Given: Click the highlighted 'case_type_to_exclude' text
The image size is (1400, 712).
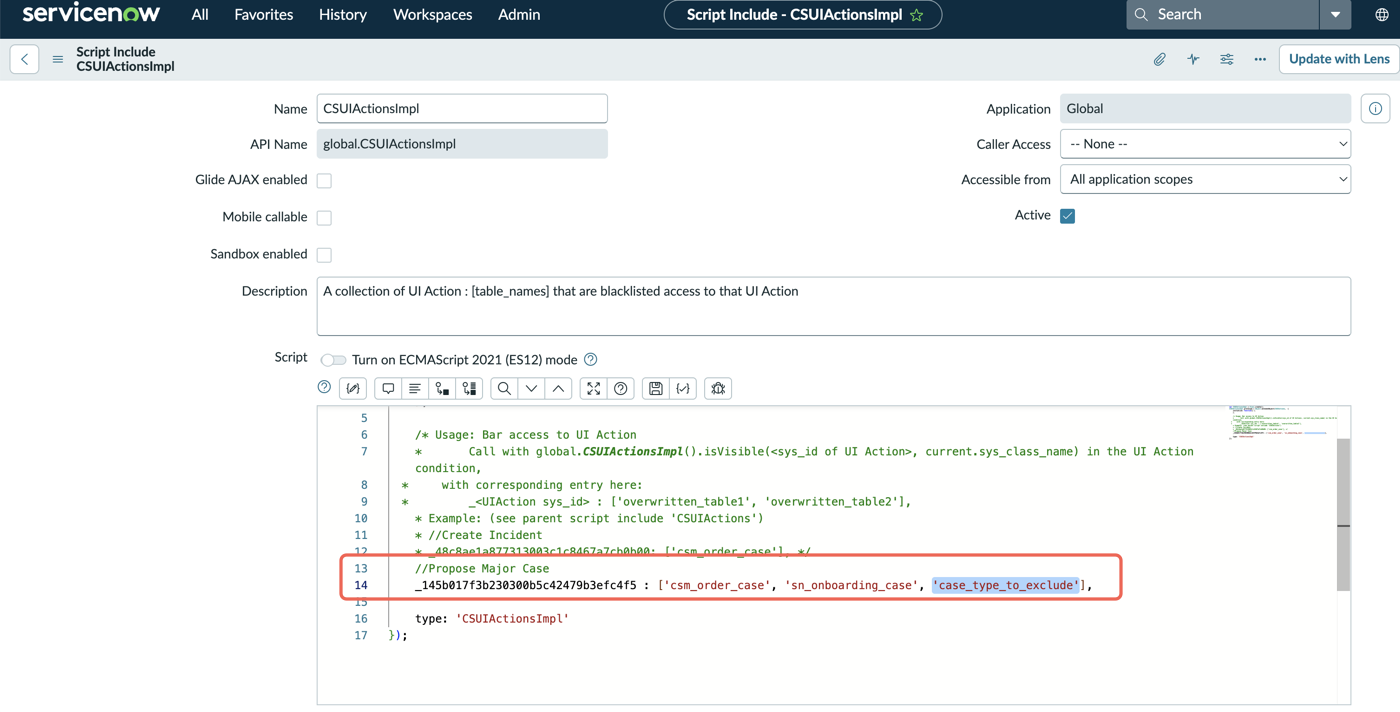Looking at the screenshot, I should pyautogui.click(x=1006, y=585).
